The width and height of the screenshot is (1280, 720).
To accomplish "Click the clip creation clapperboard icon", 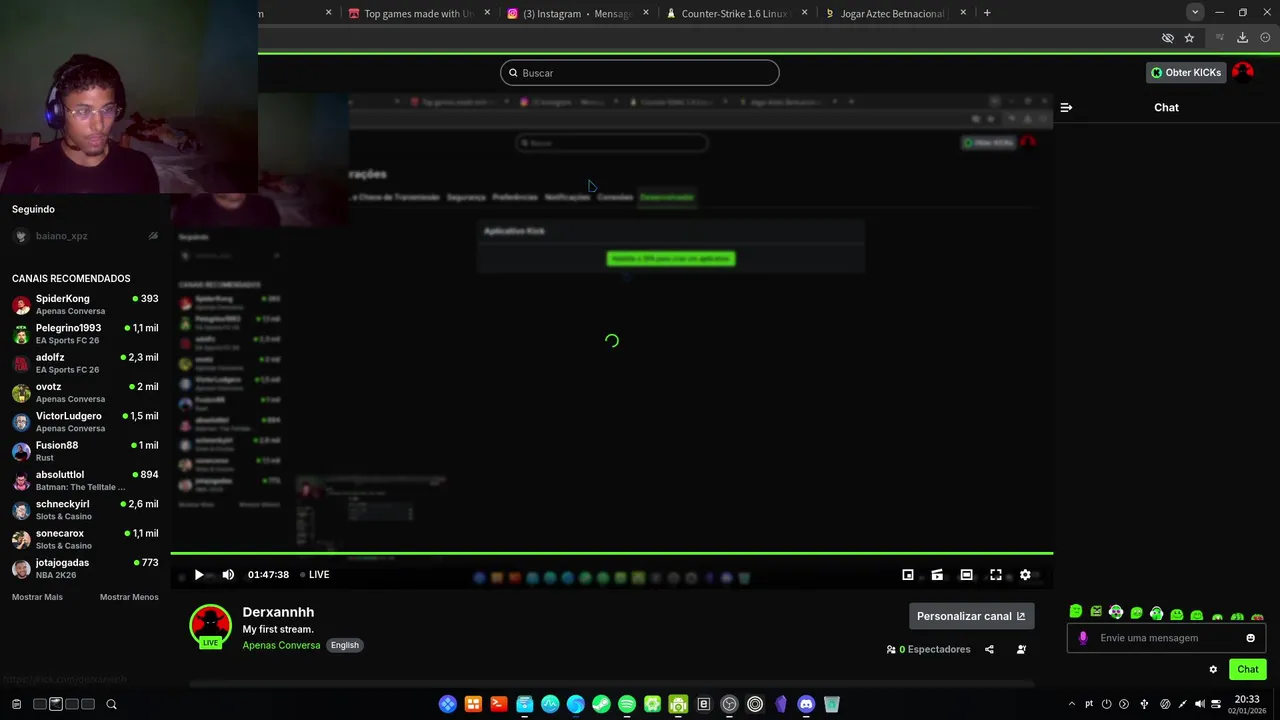I will (x=937, y=575).
